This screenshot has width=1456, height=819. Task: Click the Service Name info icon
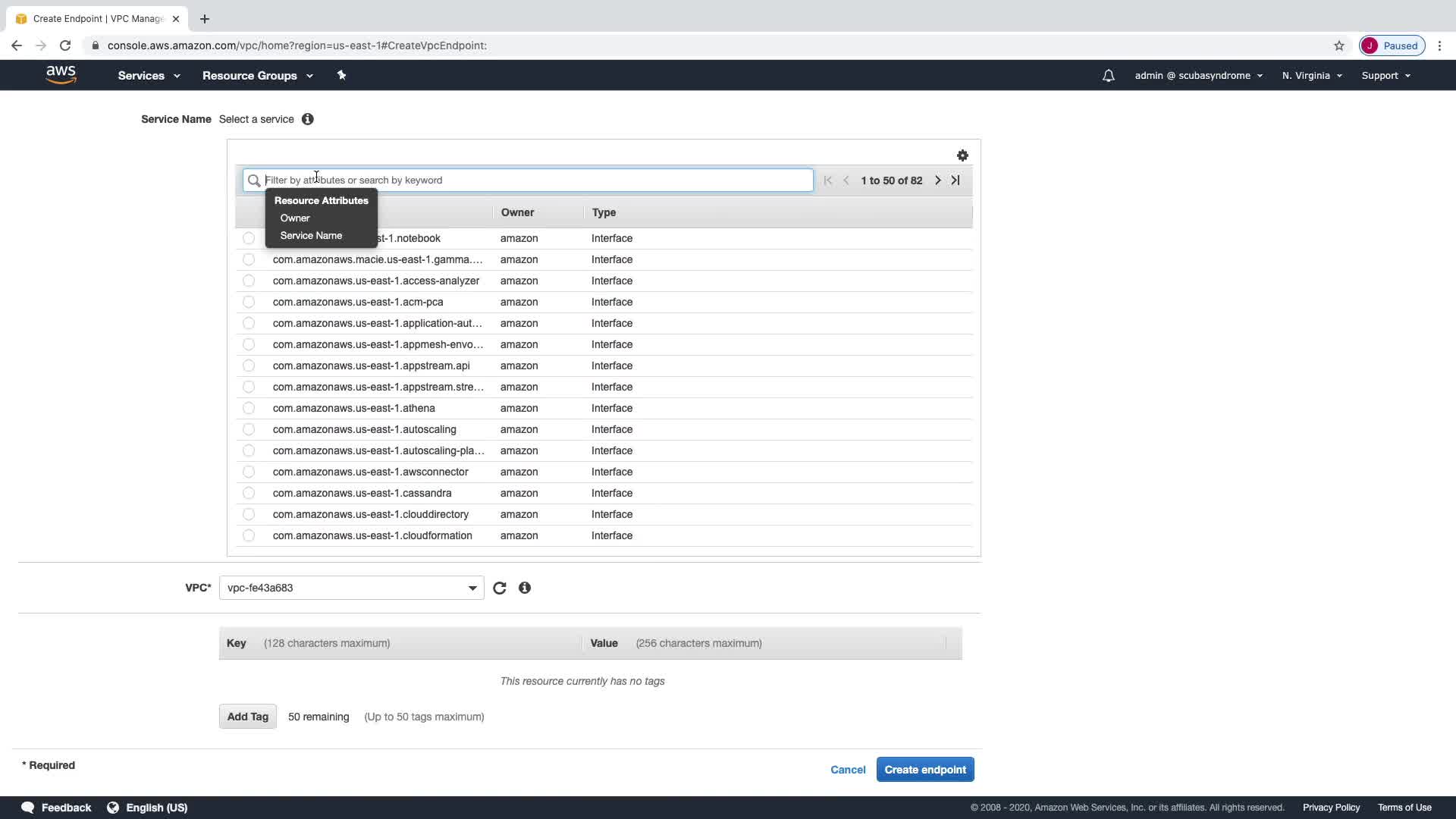(307, 119)
